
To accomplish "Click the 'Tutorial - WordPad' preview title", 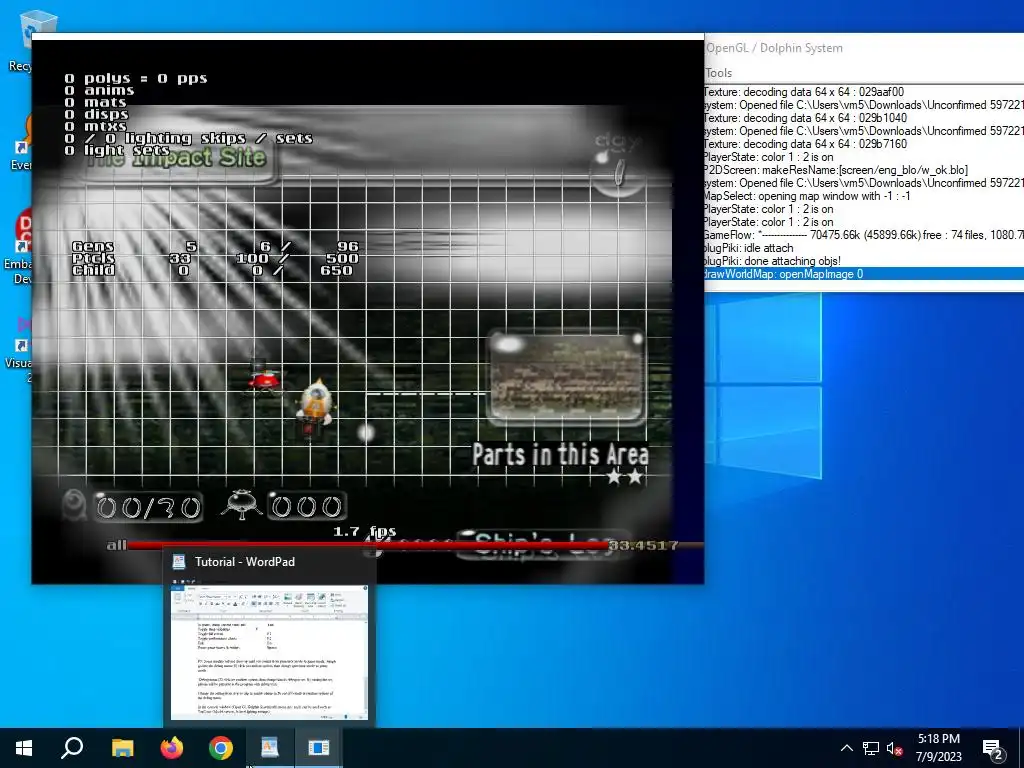I will [244, 562].
